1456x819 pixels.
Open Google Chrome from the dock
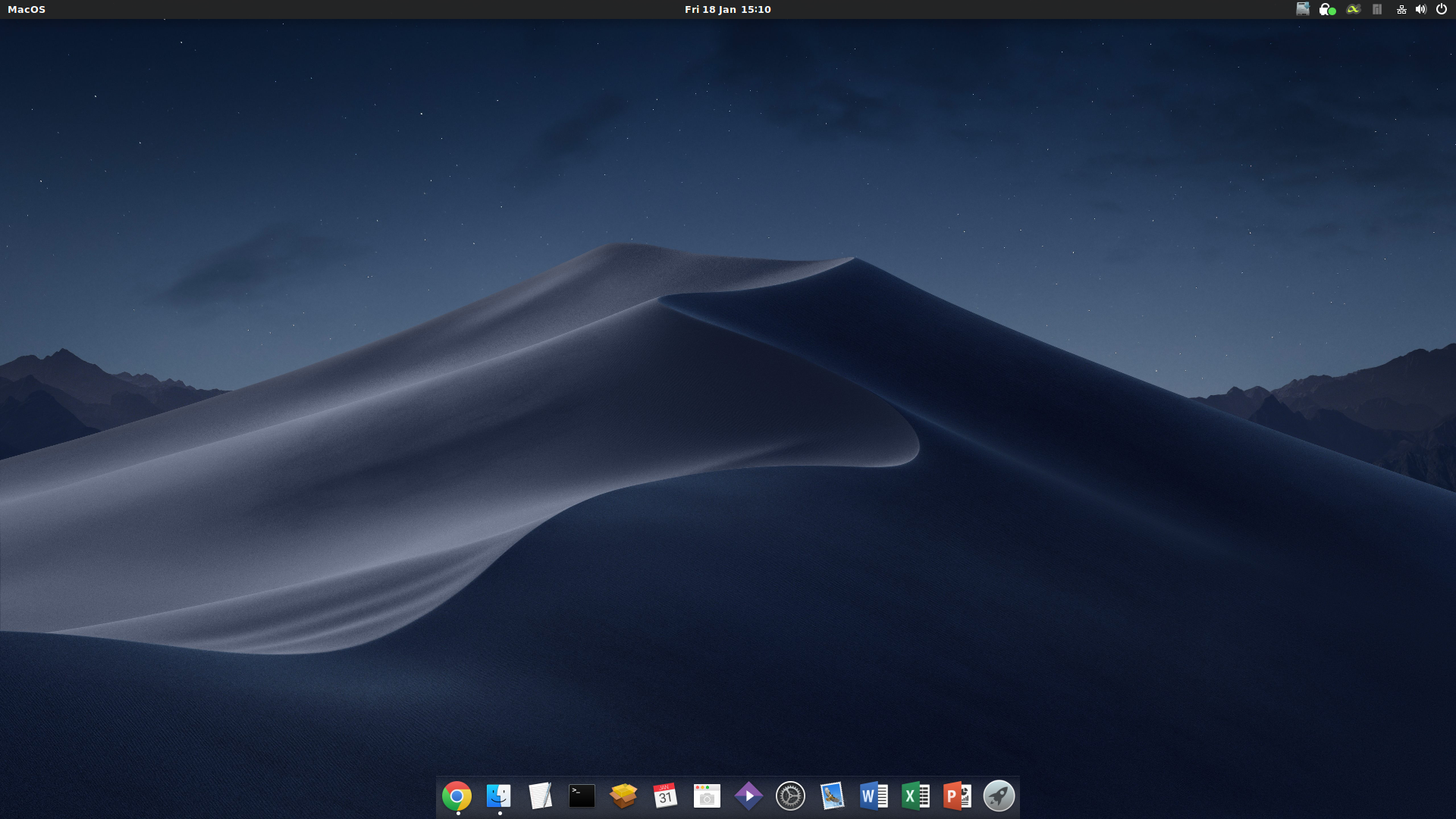(457, 796)
